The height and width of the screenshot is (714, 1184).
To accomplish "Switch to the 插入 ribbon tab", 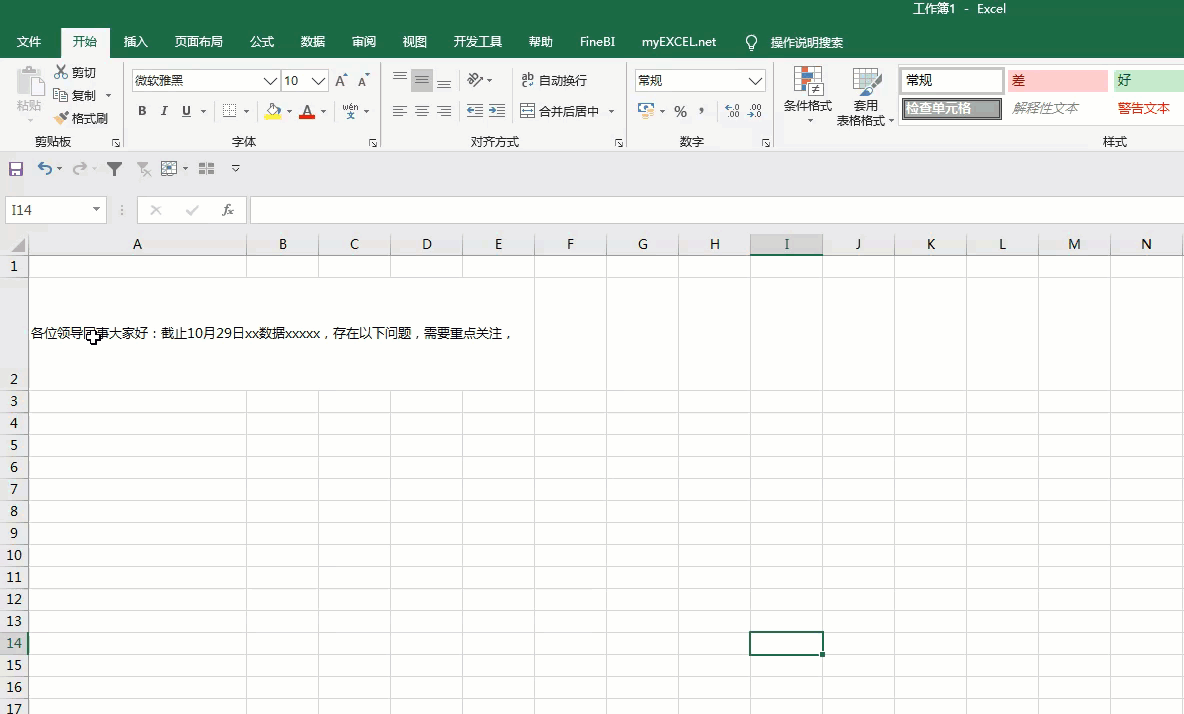I will (135, 42).
